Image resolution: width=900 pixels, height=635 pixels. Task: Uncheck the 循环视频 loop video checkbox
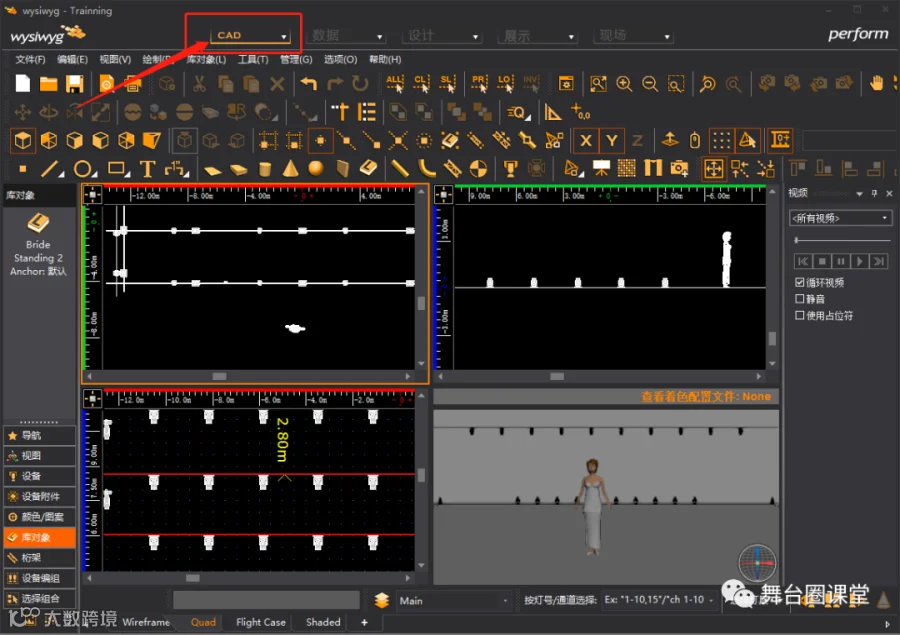tap(800, 282)
